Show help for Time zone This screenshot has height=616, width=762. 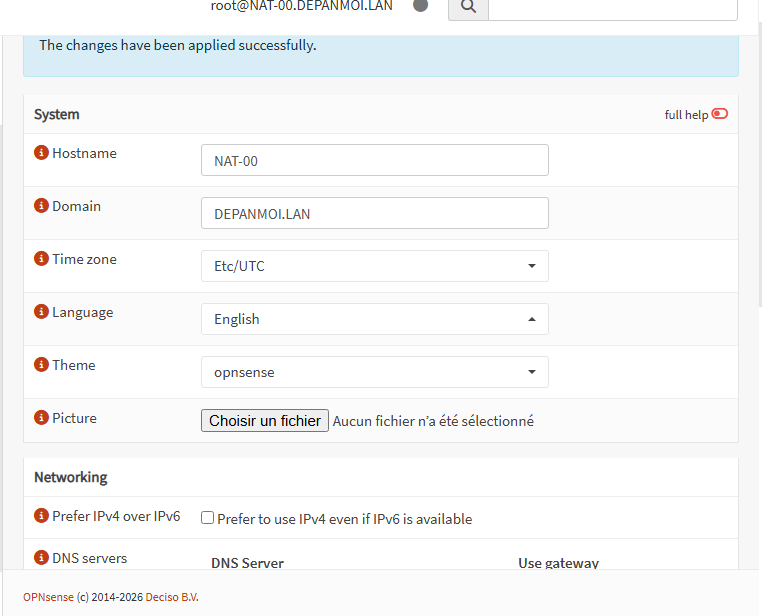coord(41,259)
